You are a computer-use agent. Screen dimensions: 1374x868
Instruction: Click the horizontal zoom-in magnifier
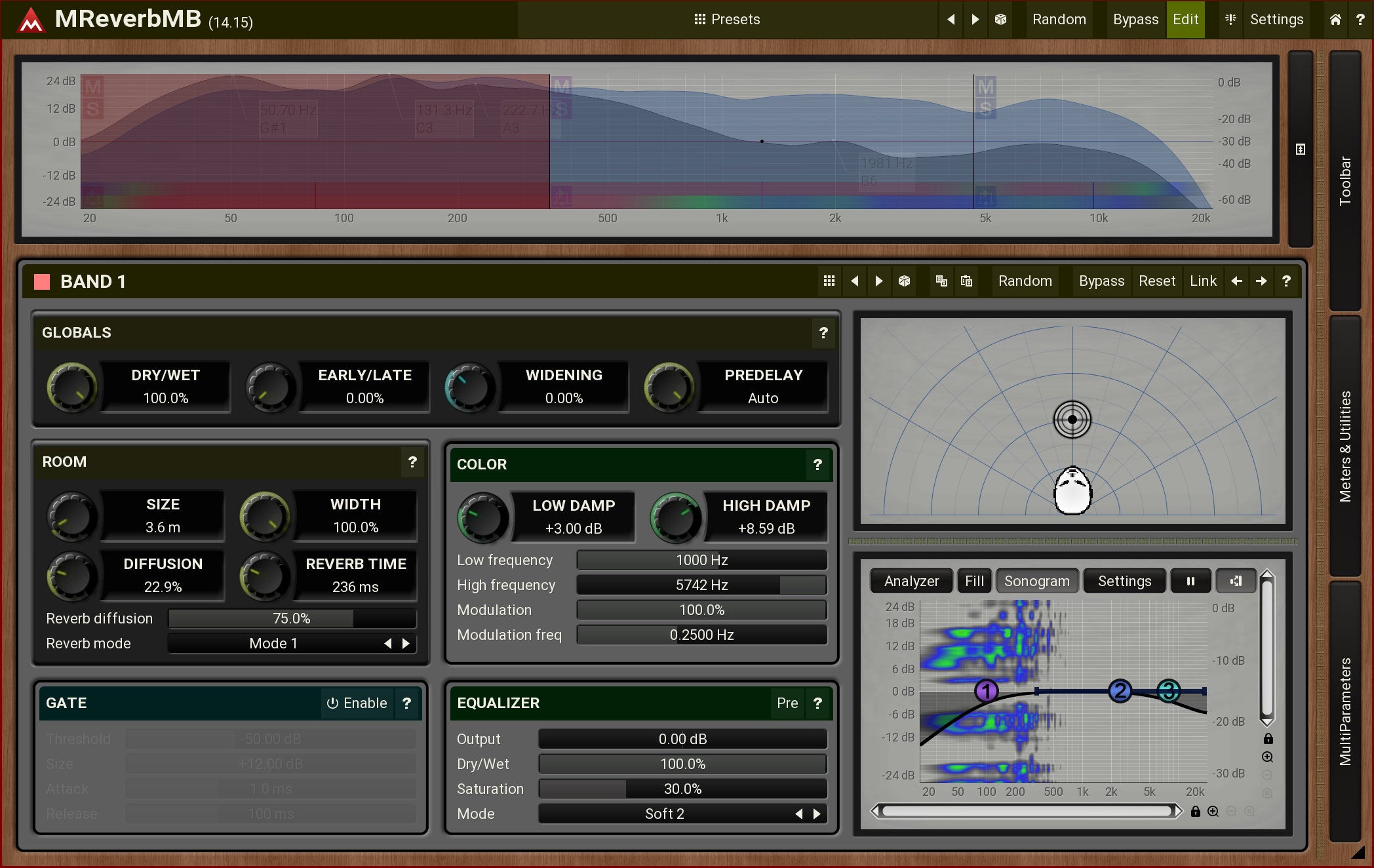pyautogui.click(x=1213, y=812)
